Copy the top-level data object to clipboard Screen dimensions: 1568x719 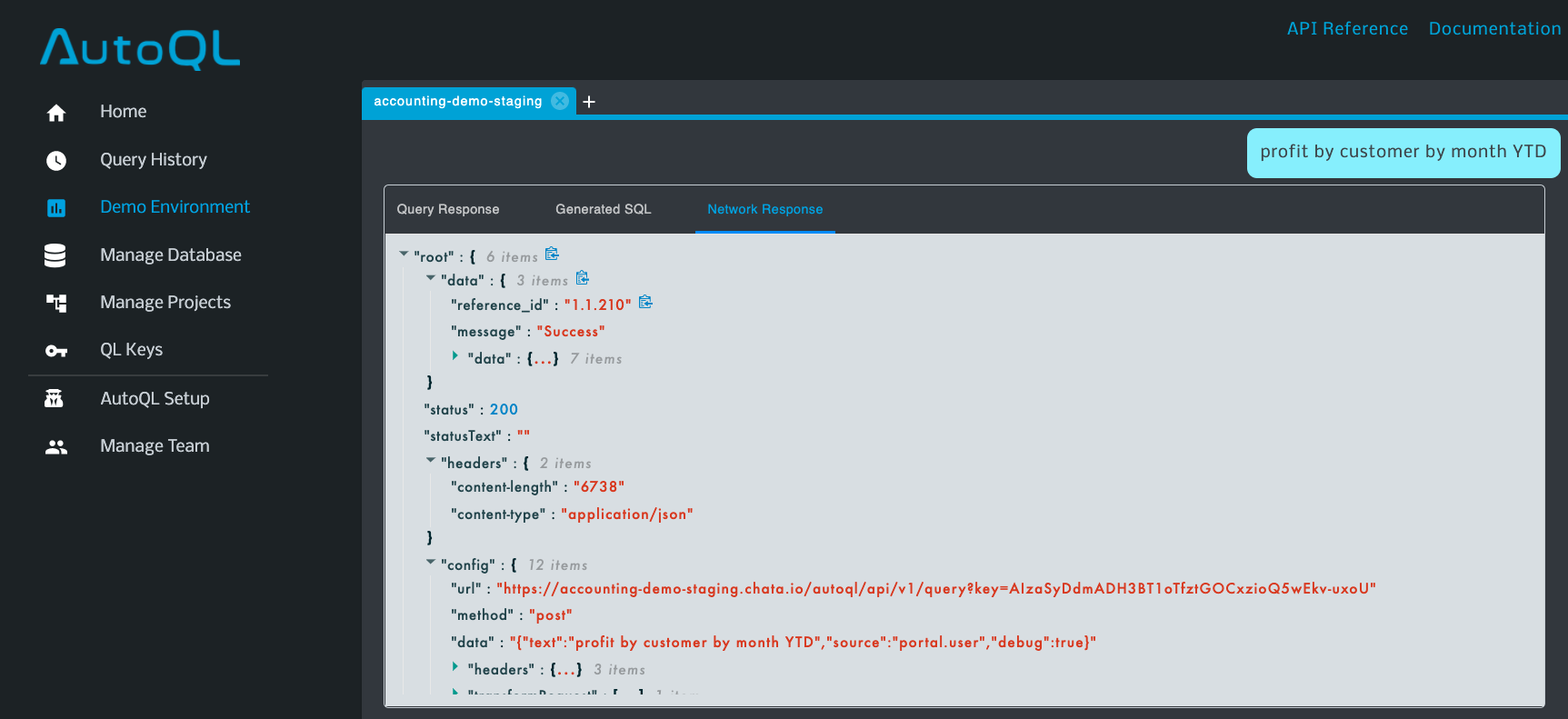point(583,277)
